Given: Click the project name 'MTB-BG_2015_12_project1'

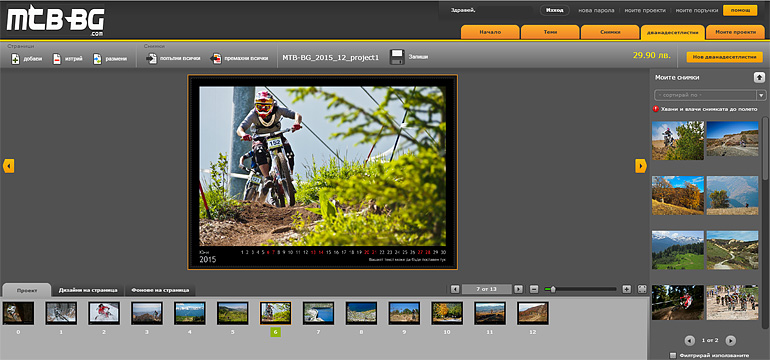Looking at the screenshot, I should pos(330,57).
